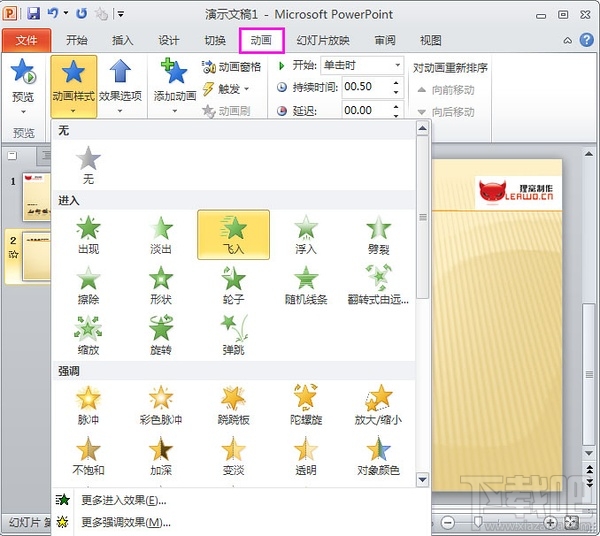Select 无 to remove the animation
Screen dimensions: 600x536
88,165
